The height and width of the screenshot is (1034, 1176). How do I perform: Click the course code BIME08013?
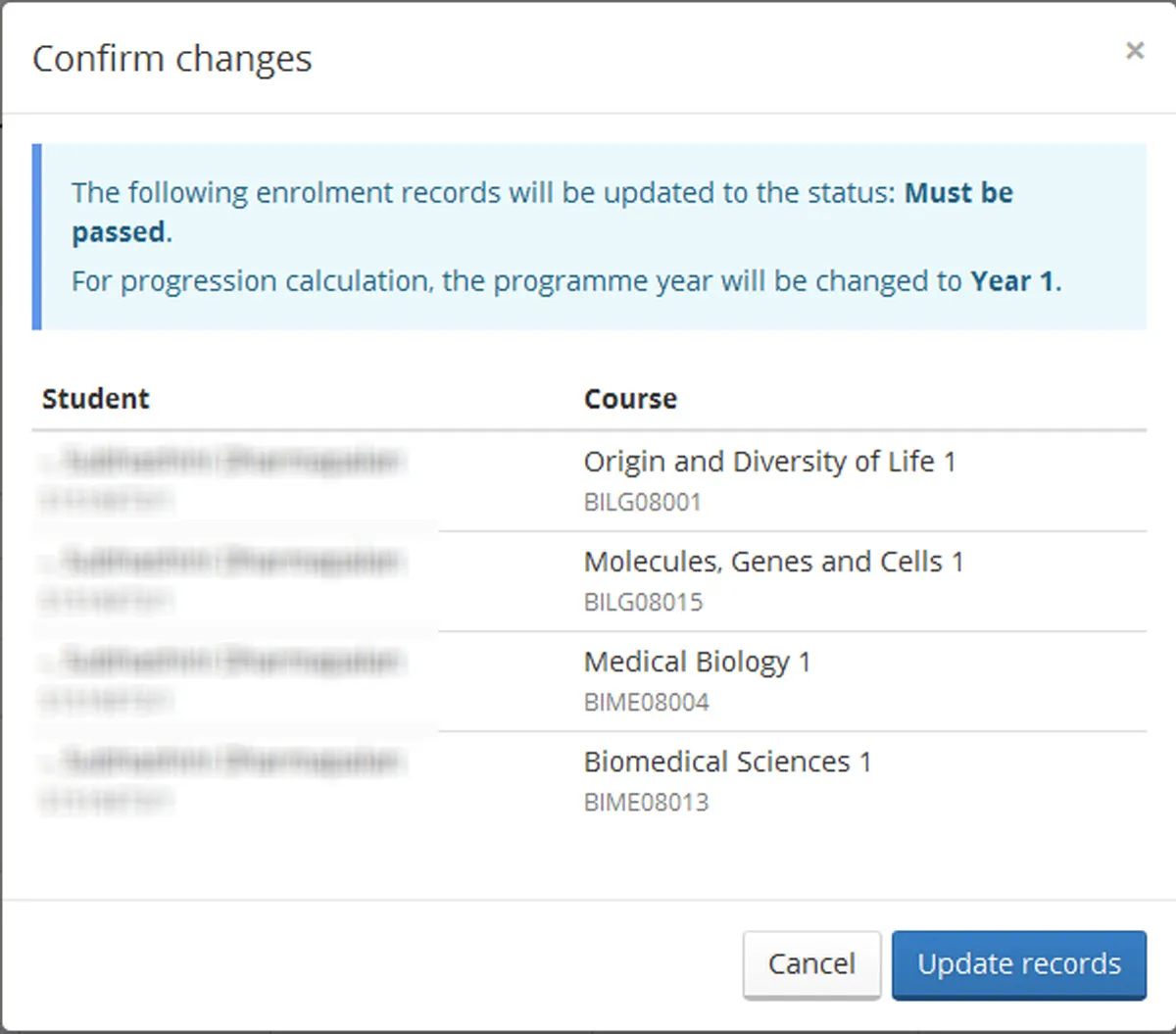(x=646, y=802)
